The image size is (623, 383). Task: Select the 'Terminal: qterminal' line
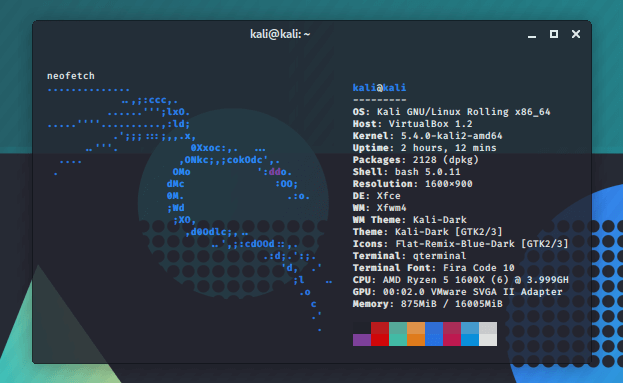(x=410, y=255)
